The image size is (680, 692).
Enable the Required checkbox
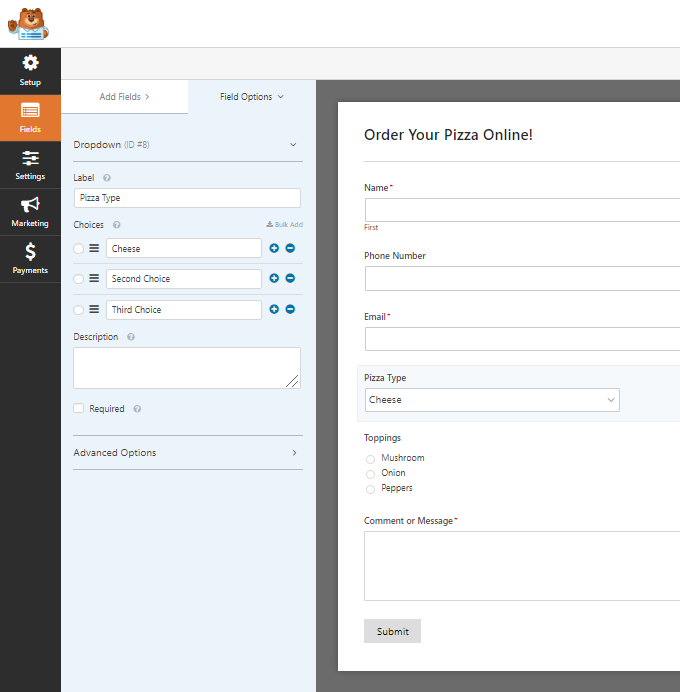pyautogui.click(x=79, y=409)
